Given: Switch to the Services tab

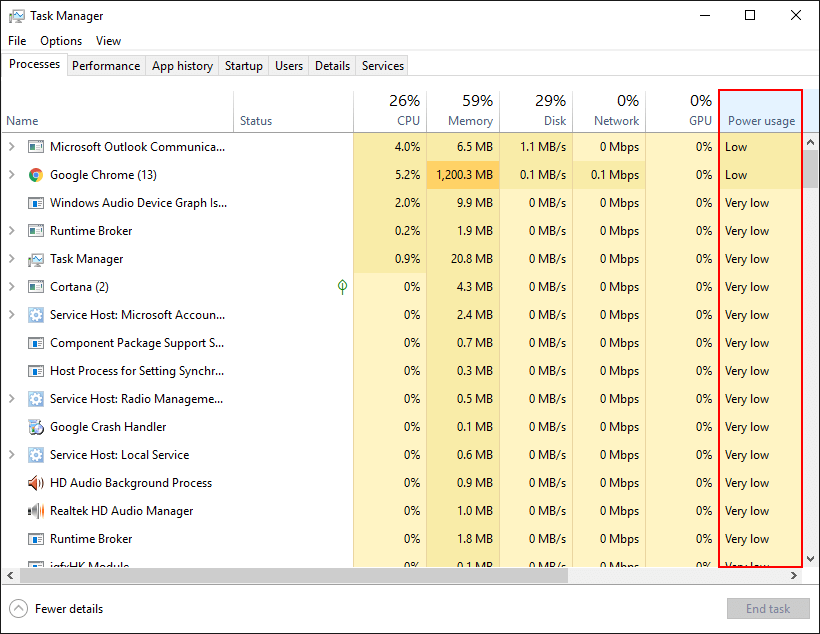Looking at the screenshot, I should coord(383,66).
